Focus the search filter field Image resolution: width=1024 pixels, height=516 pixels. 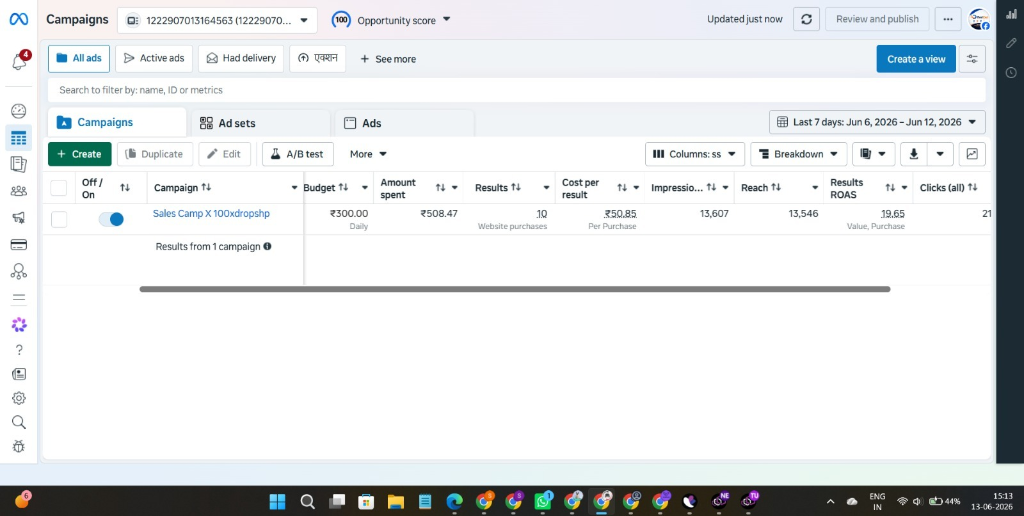click(517, 90)
